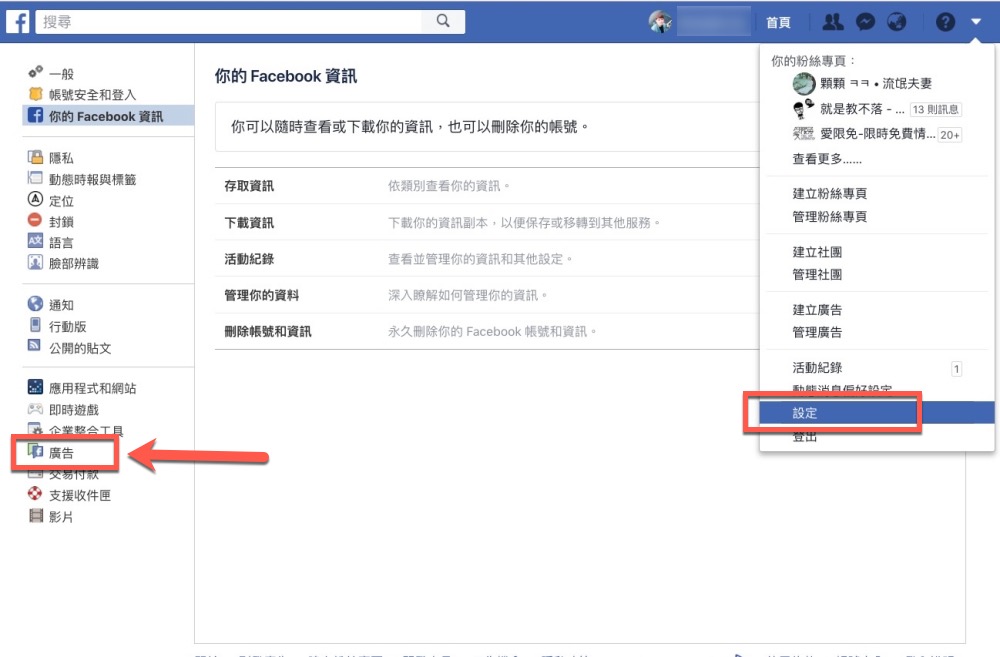This screenshot has height=657, width=1000.
Task: Open 即時遊戲 settings
Action: click(x=74, y=410)
